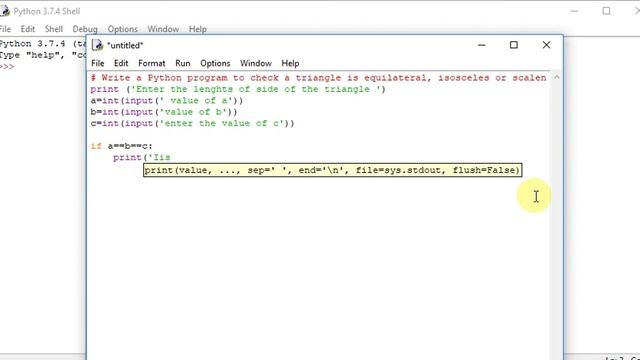Open the Edit menu in Python Shell window
Screen dimensions: 640x360
pyautogui.click(x=27, y=29)
